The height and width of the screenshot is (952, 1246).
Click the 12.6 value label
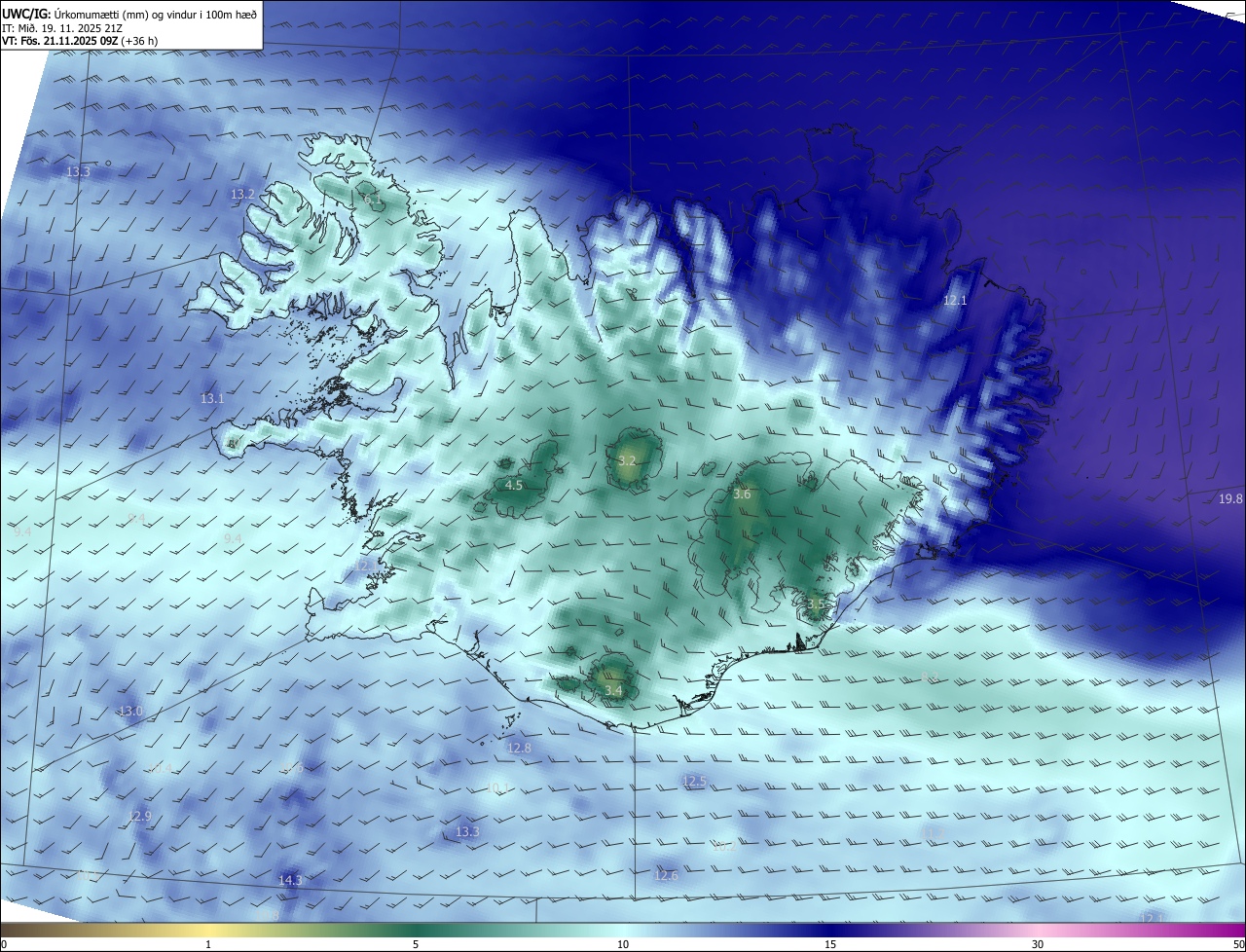(x=666, y=875)
